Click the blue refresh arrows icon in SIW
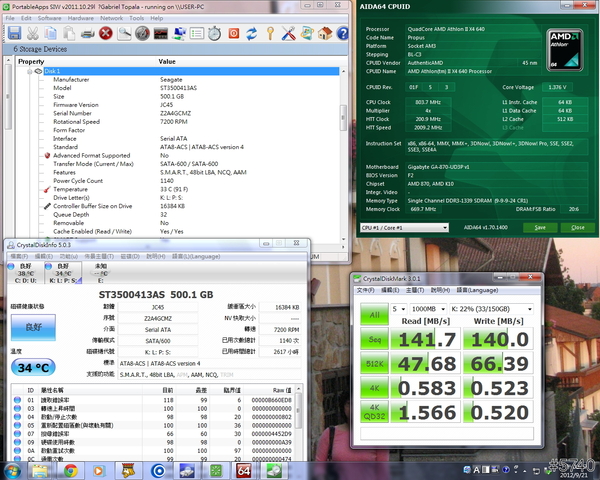The height and width of the screenshot is (480, 600). click(x=251, y=33)
